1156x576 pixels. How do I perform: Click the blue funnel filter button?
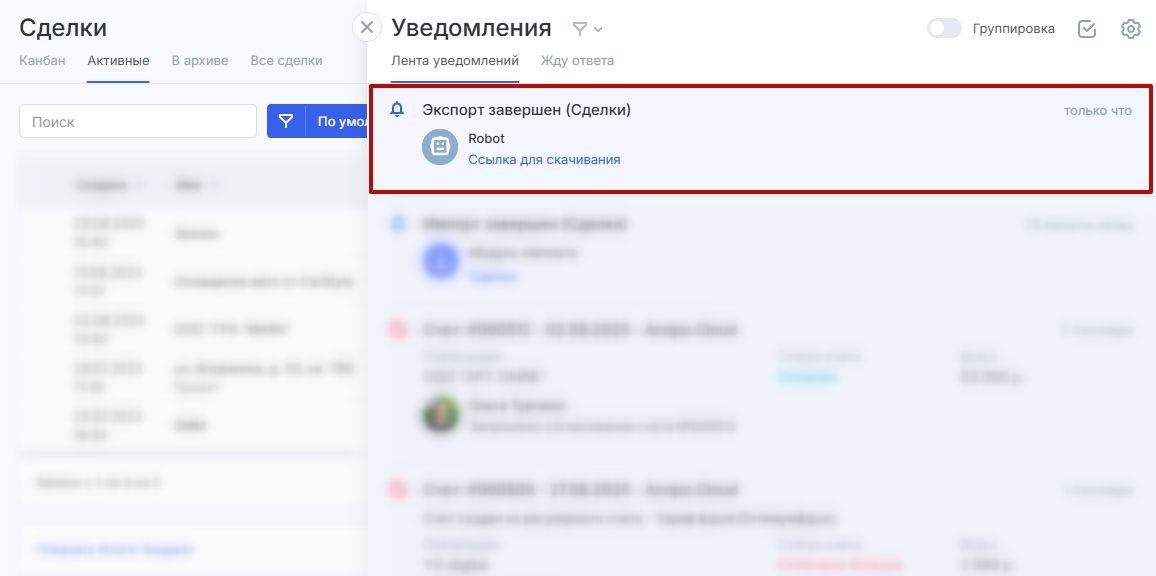286,121
